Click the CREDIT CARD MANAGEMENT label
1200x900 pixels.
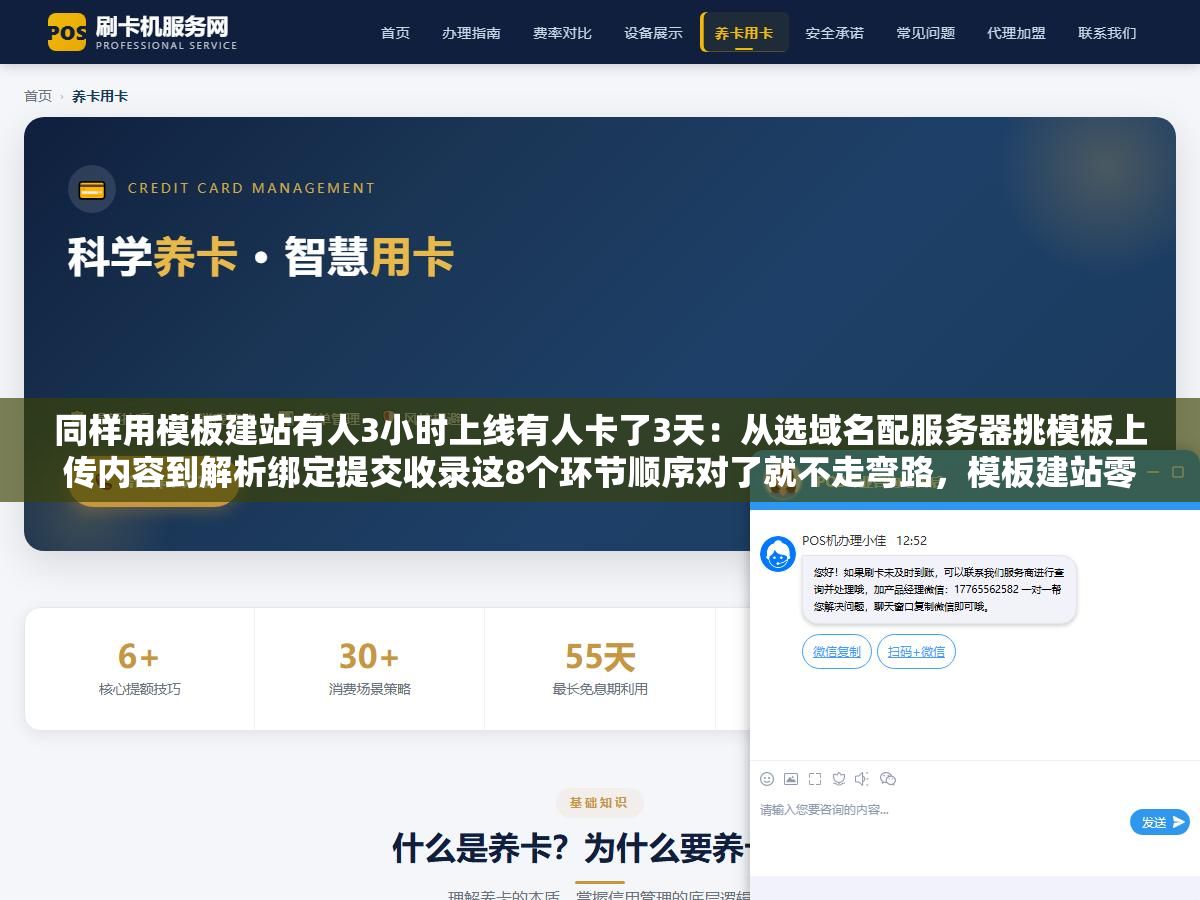point(251,188)
